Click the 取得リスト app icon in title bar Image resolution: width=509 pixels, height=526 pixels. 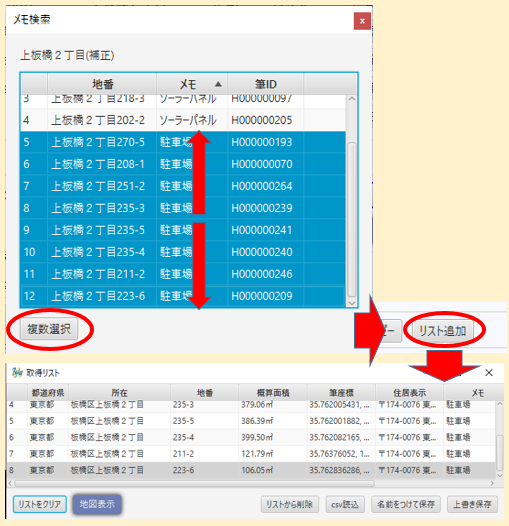[17, 372]
